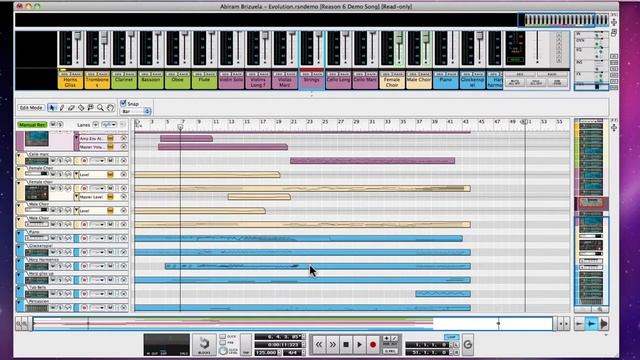
Task: Select the Magnify tool
Action: pyautogui.click(x=100, y=108)
